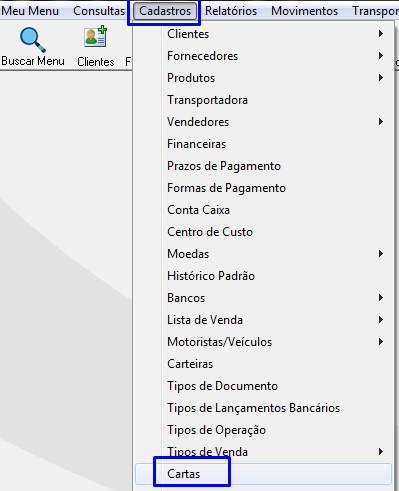Open the Movimentos menu
This screenshot has height=491, width=399.
pyautogui.click(x=304, y=11)
